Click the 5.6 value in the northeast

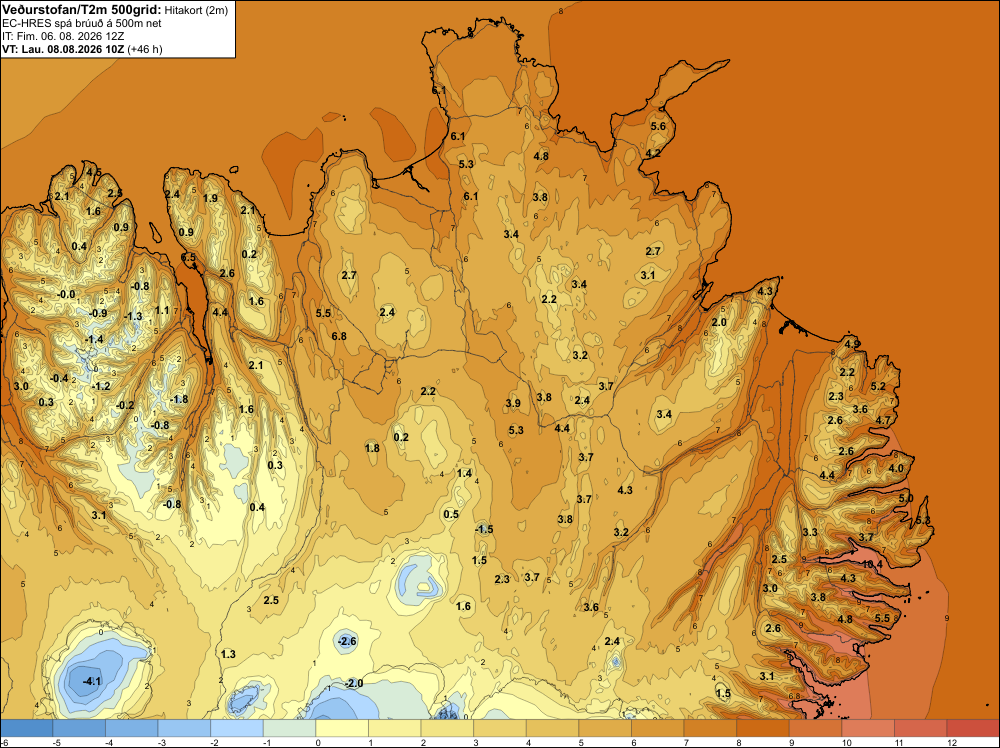(658, 126)
